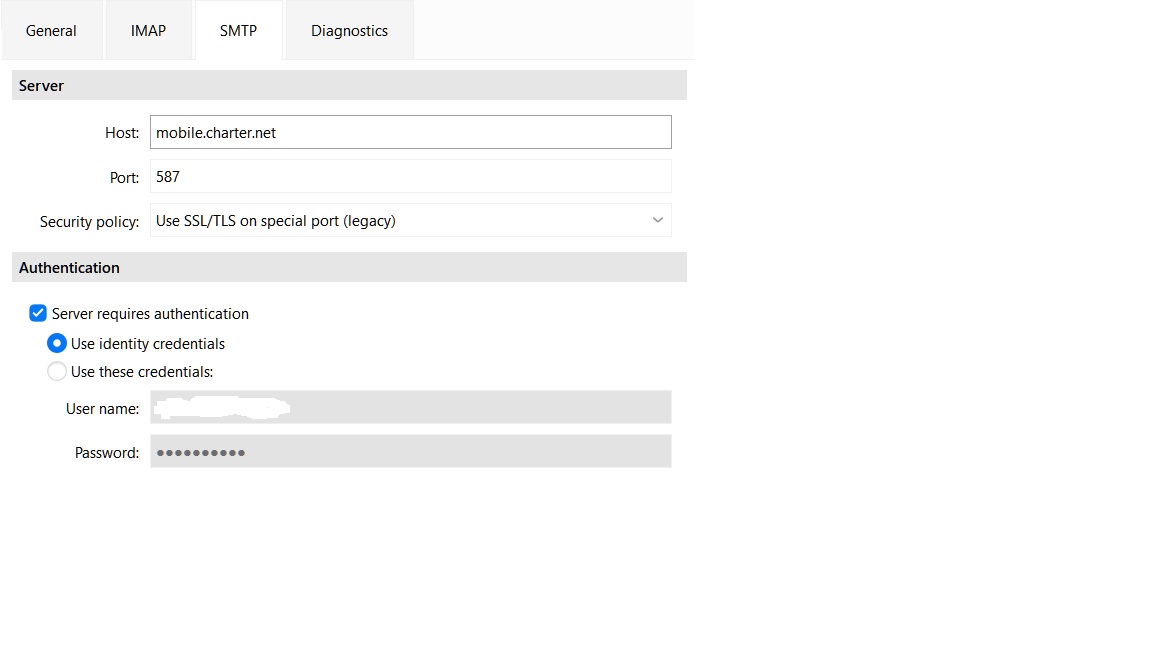Click the 'Password:' label
Image resolution: width=1152 pixels, height=648 pixels.
click(107, 453)
